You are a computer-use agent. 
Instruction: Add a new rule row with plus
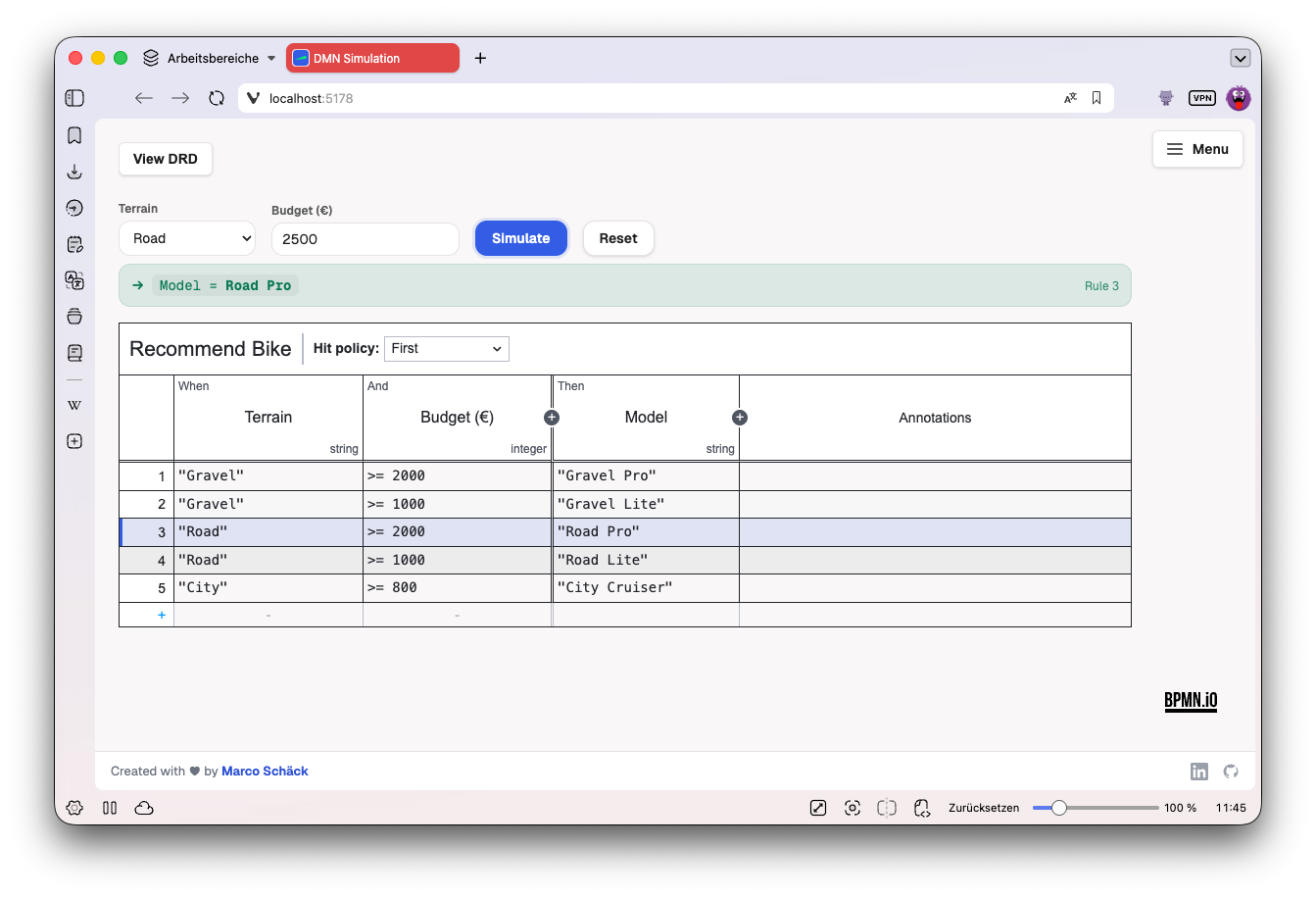(162, 615)
